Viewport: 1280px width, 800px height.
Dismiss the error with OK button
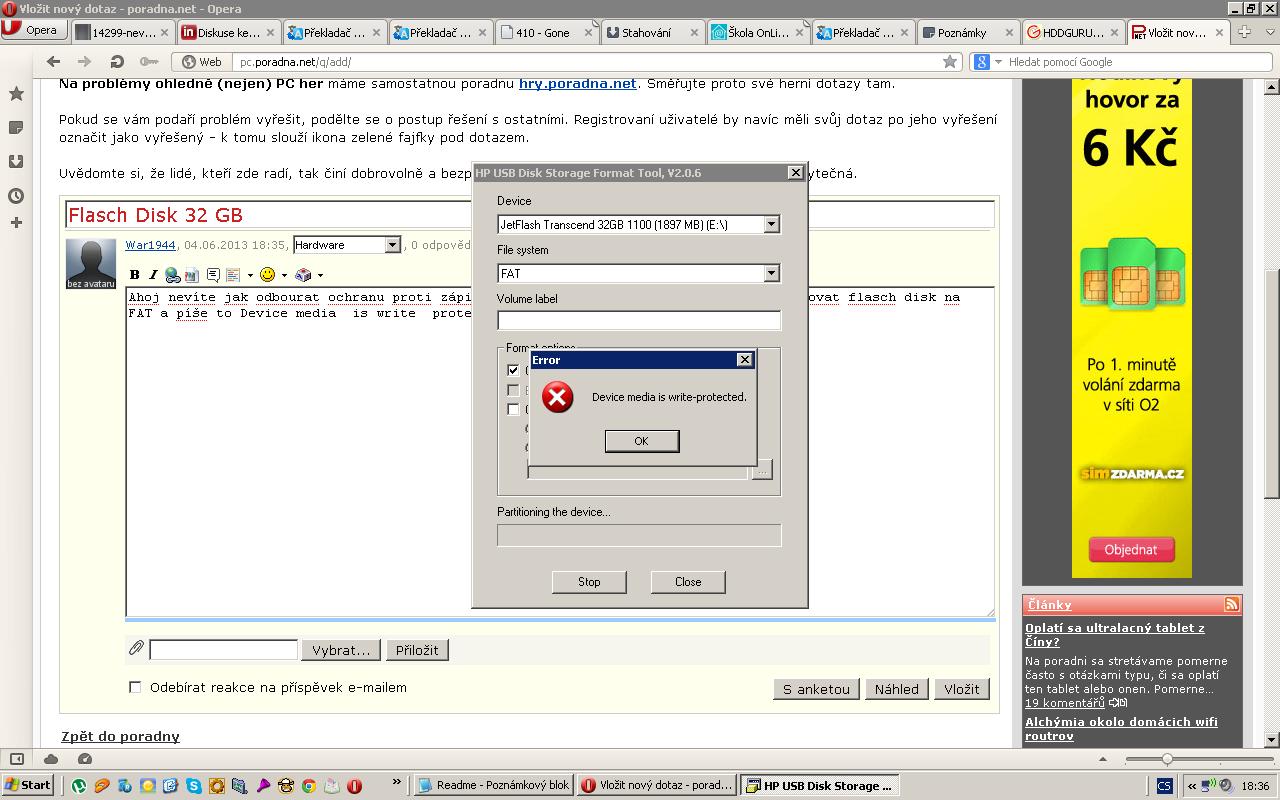[642, 441]
